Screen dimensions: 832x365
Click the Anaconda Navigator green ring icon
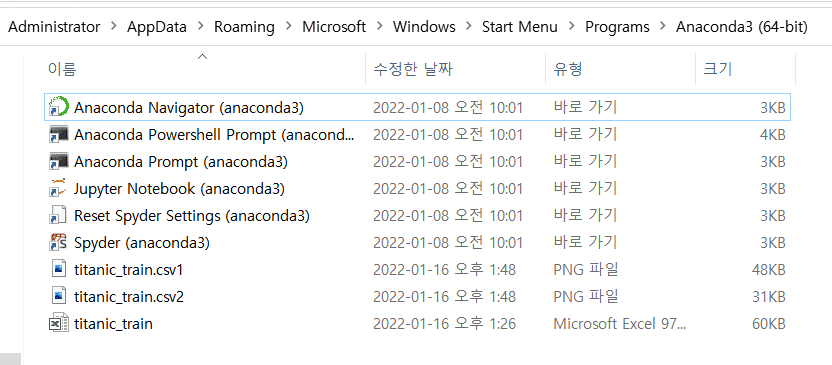tap(58, 107)
